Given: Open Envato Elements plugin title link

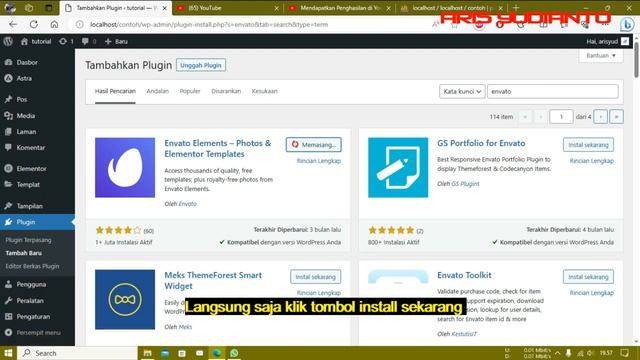Looking at the screenshot, I should point(218,149).
